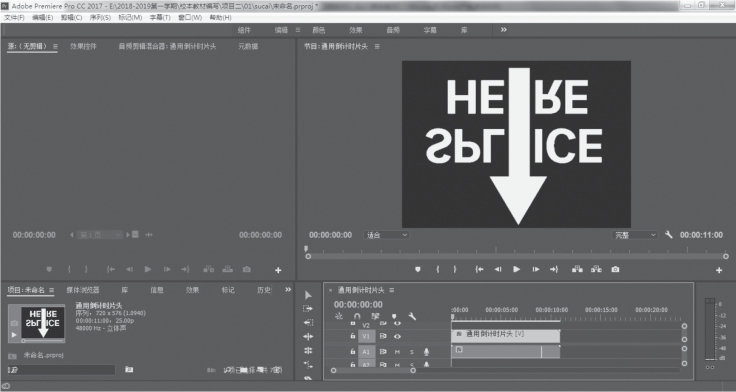Play the sequence in Program monitor
The width and height of the screenshot is (736, 392).
coord(516,269)
